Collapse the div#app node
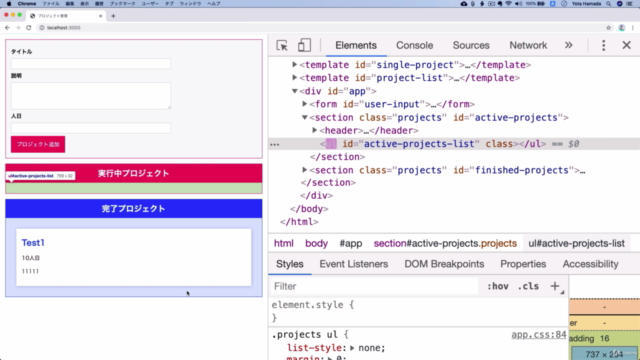Viewport: 640px width, 360px height. (x=294, y=91)
